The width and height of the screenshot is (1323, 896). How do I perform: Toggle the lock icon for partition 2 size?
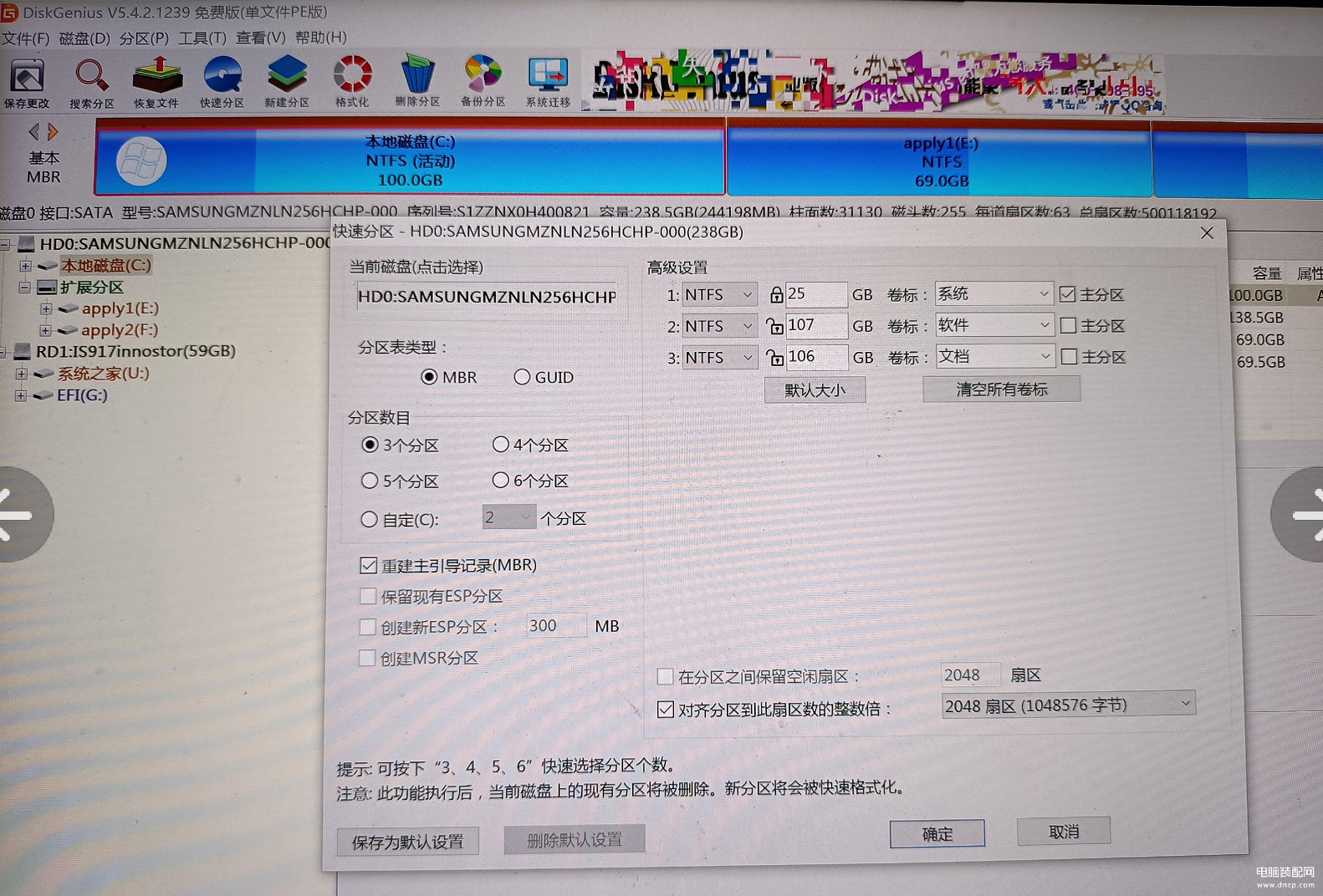[775, 326]
